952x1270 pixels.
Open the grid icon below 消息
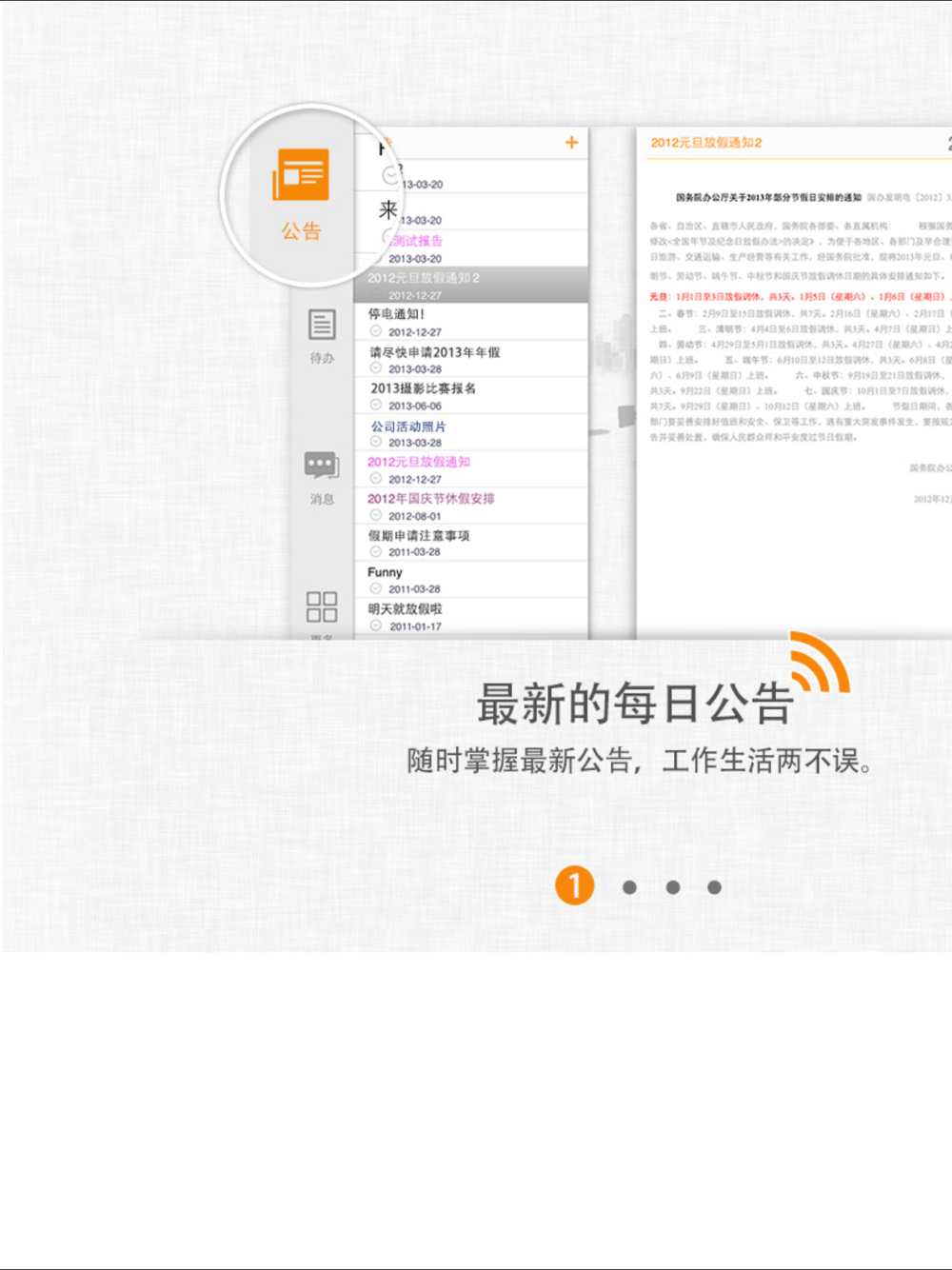[x=322, y=606]
